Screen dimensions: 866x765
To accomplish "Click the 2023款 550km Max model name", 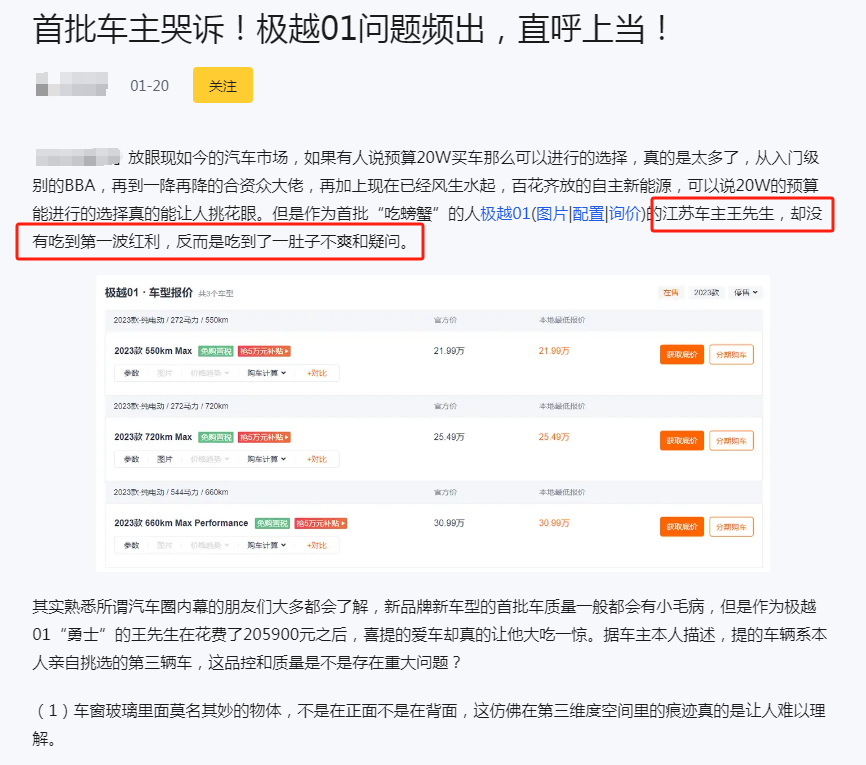I will pyautogui.click(x=153, y=351).
